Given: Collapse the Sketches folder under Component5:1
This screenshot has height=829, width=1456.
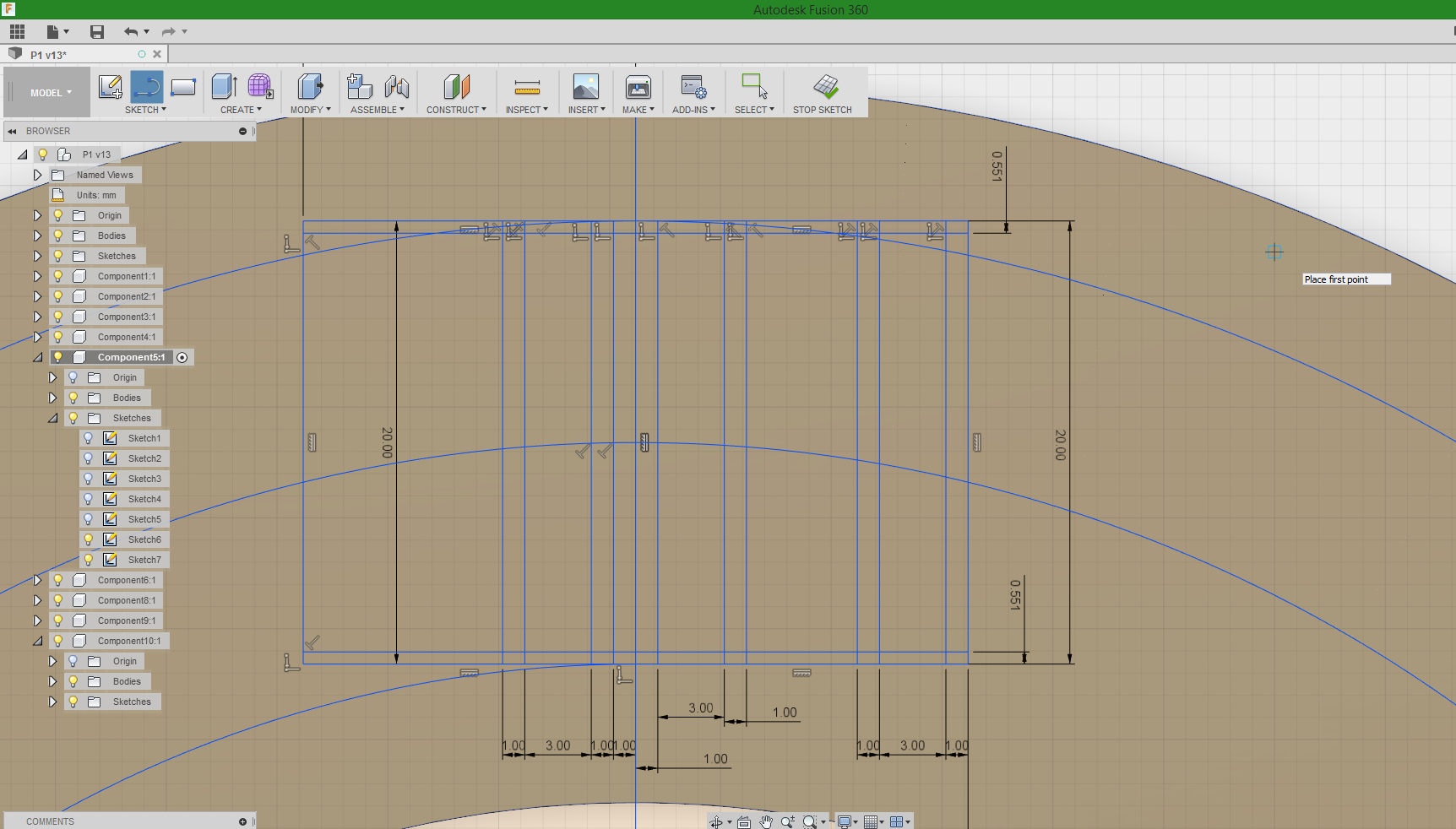Looking at the screenshot, I should click(x=52, y=418).
